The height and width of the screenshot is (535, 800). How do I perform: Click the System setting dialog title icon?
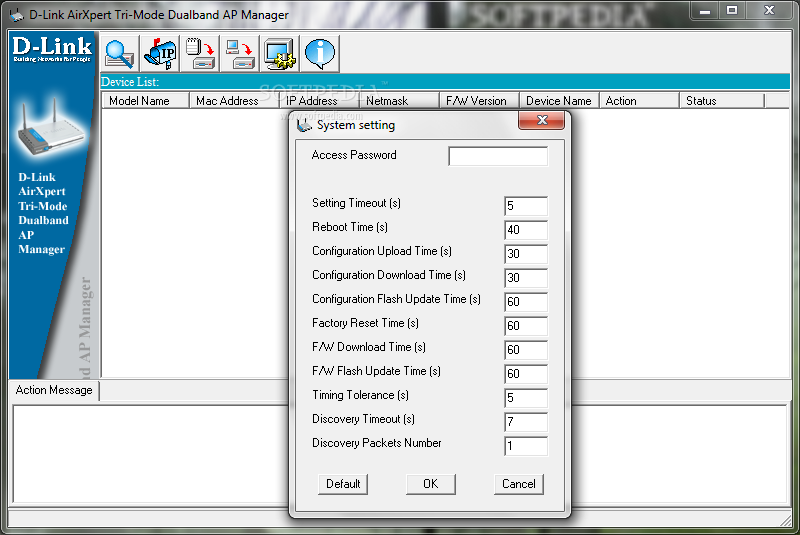pos(304,125)
